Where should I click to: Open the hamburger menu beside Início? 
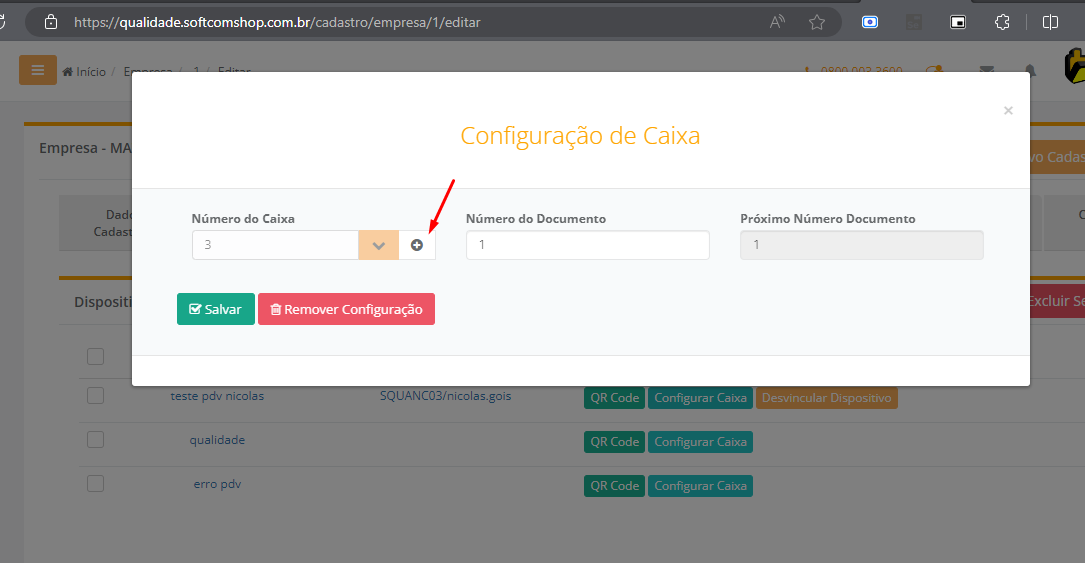pyautogui.click(x=38, y=70)
